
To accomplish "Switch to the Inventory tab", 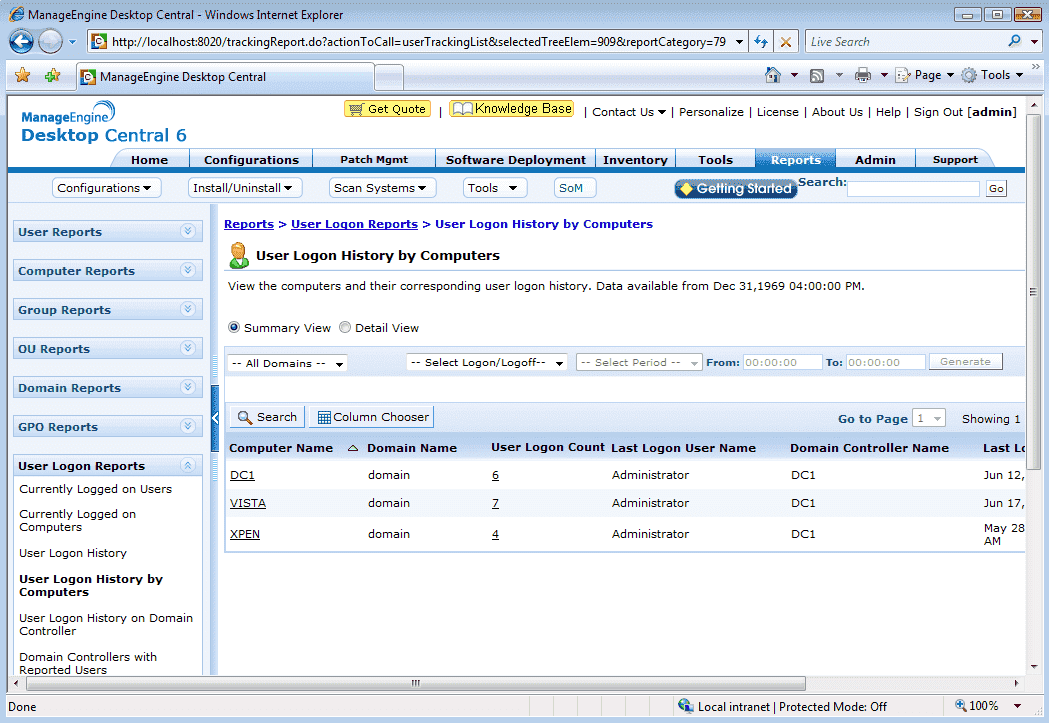I will (635, 159).
